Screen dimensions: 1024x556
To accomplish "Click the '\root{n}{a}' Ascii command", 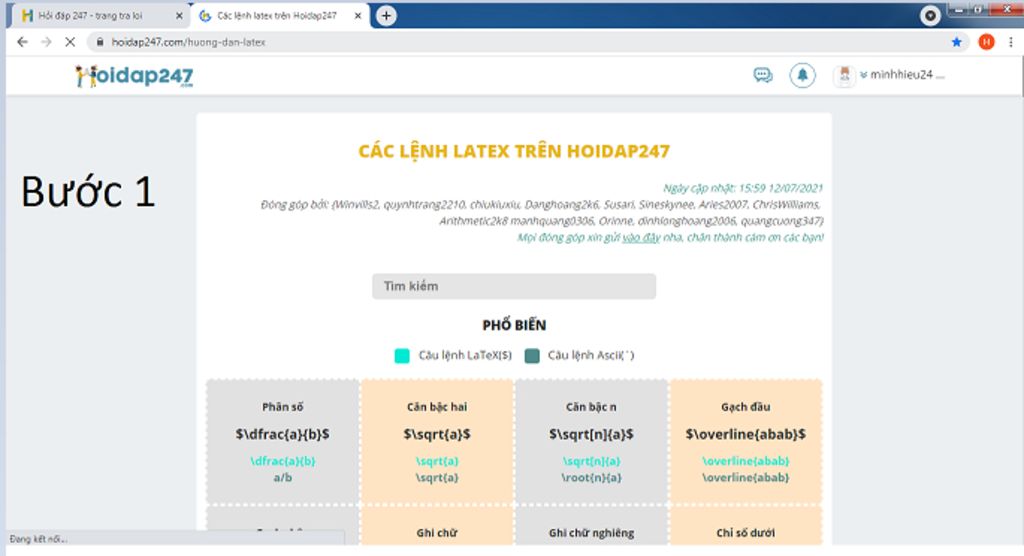I will [591, 478].
